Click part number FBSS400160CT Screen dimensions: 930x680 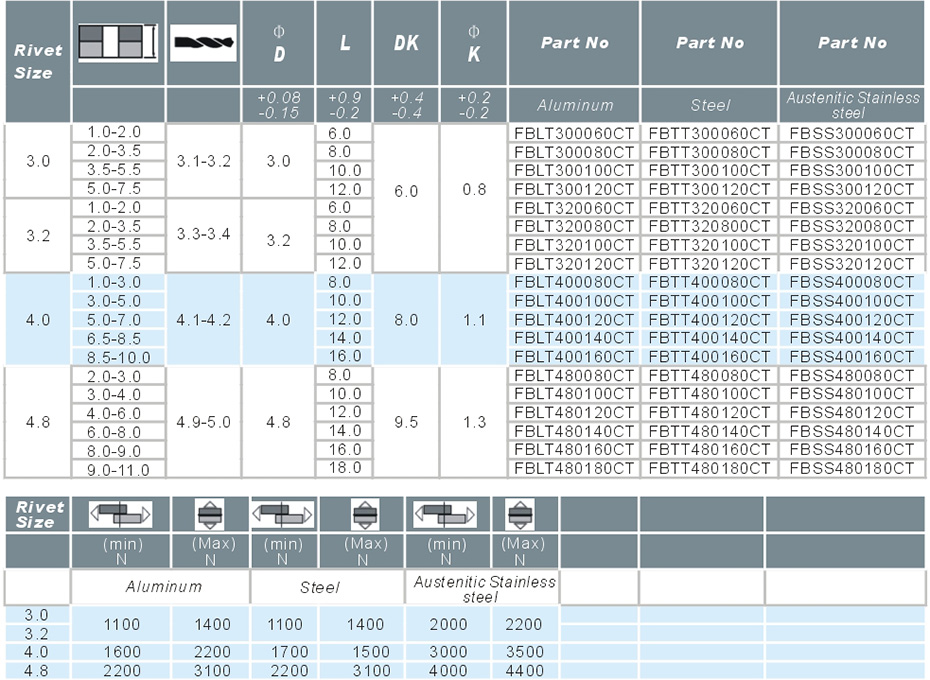(x=851, y=356)
